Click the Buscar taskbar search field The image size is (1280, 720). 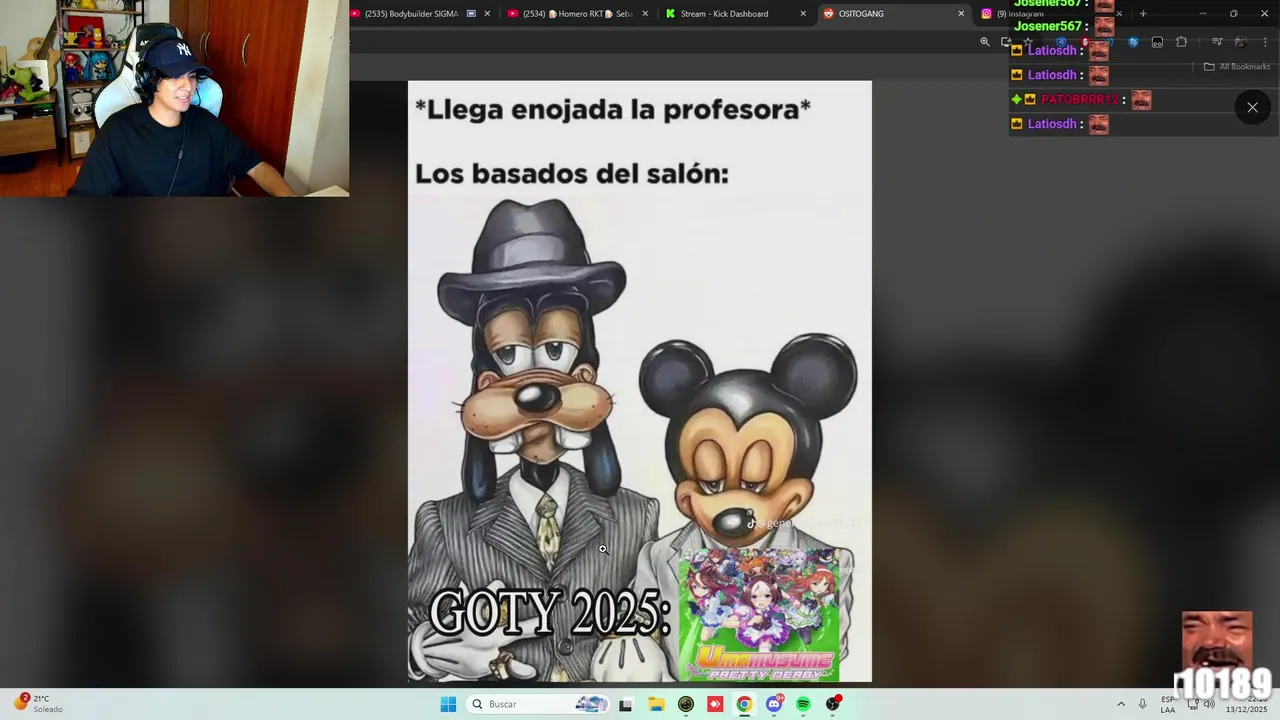tap(538, 704)
